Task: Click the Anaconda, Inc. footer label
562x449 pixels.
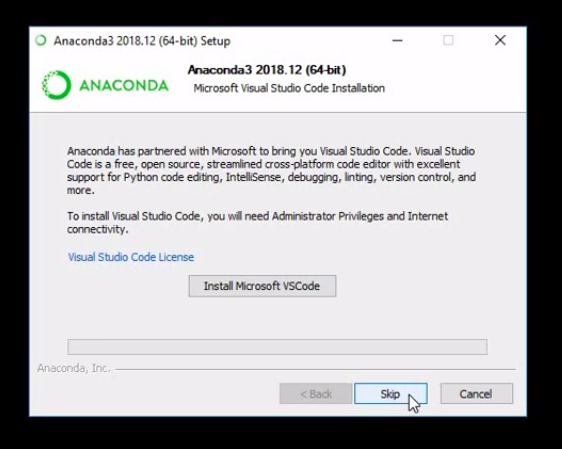Action: tap(74, 368)
